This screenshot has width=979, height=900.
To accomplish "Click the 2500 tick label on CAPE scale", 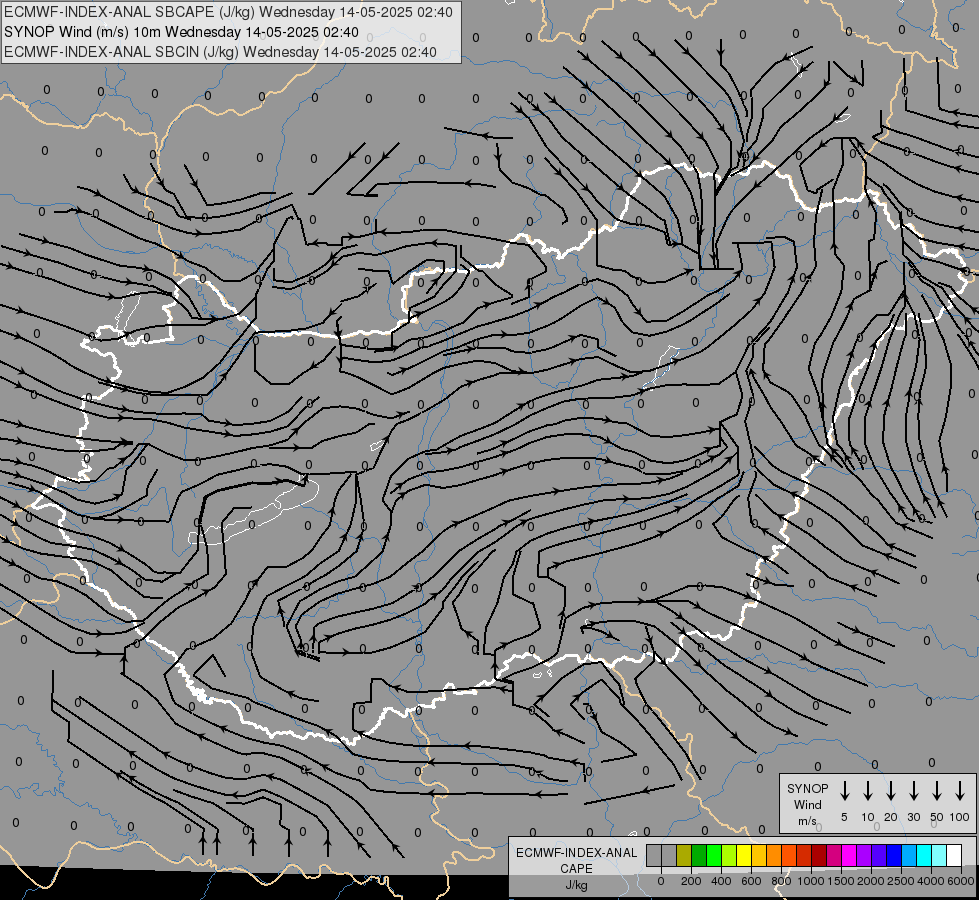I will (900, 881).
